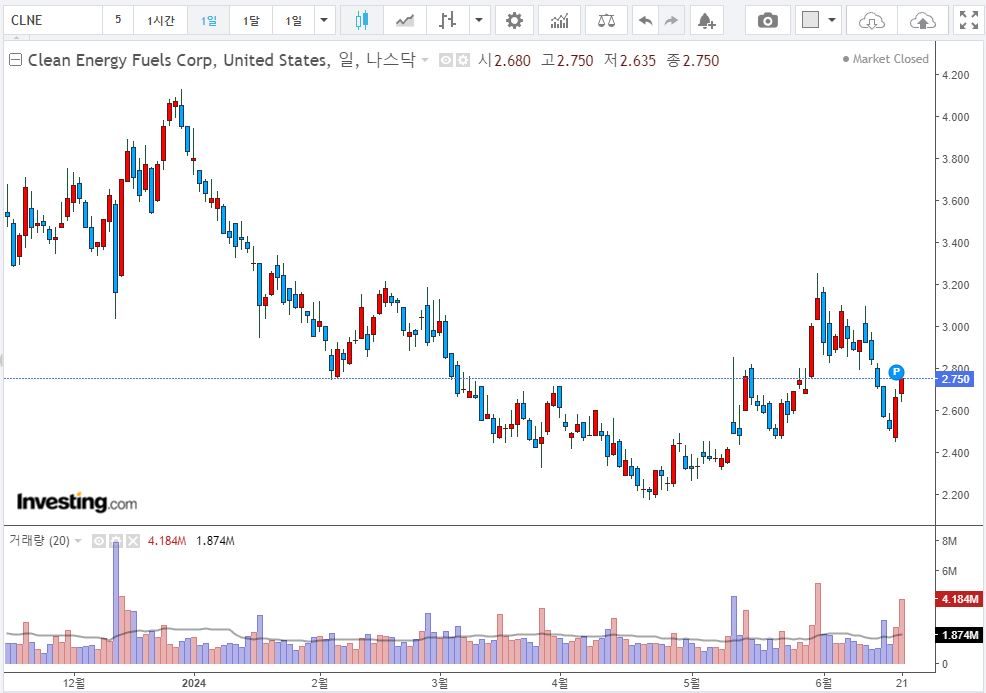986x693 pixels.
Task: Create an alert with the bell icon
Action: [707, 20]
